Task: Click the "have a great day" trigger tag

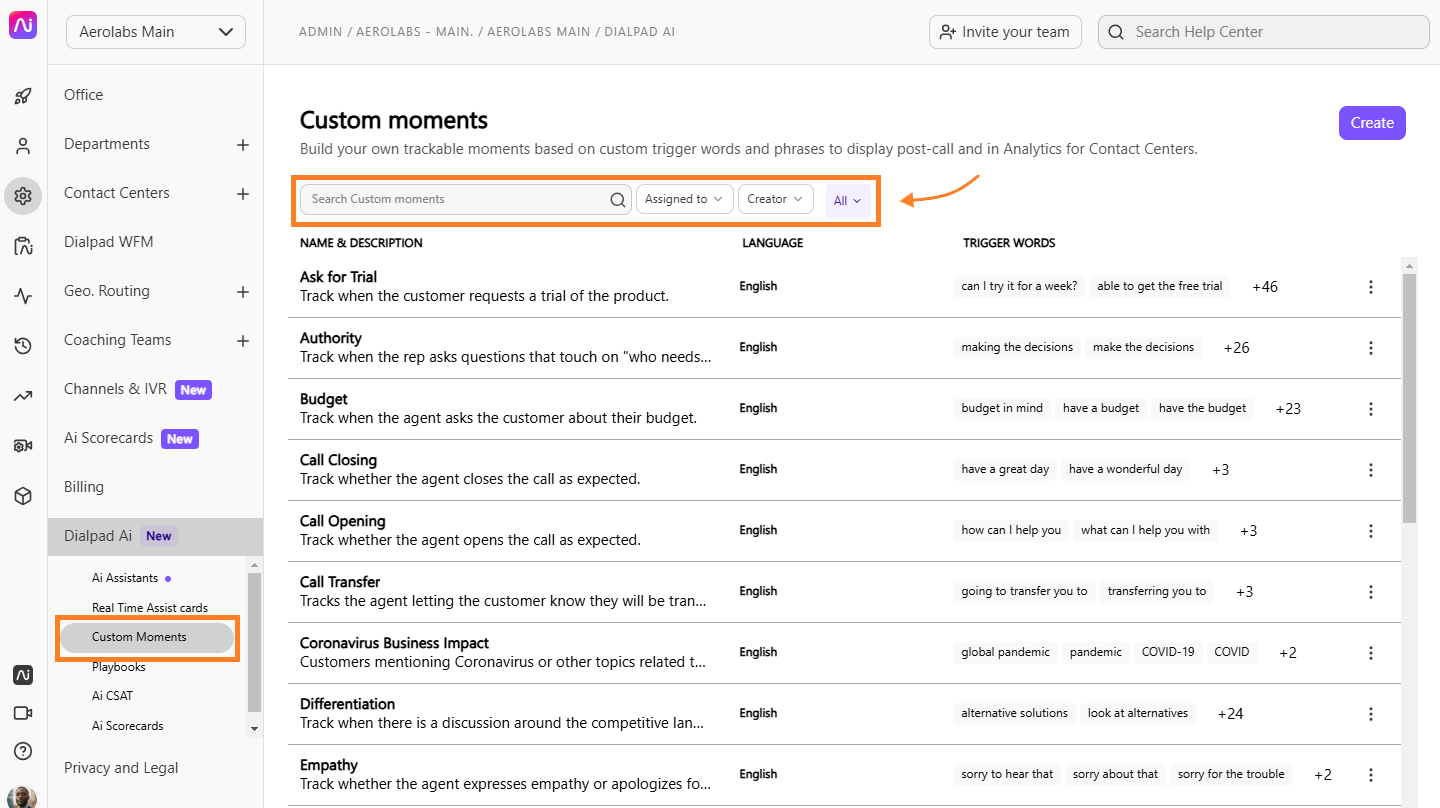Action: [1005, 469]
